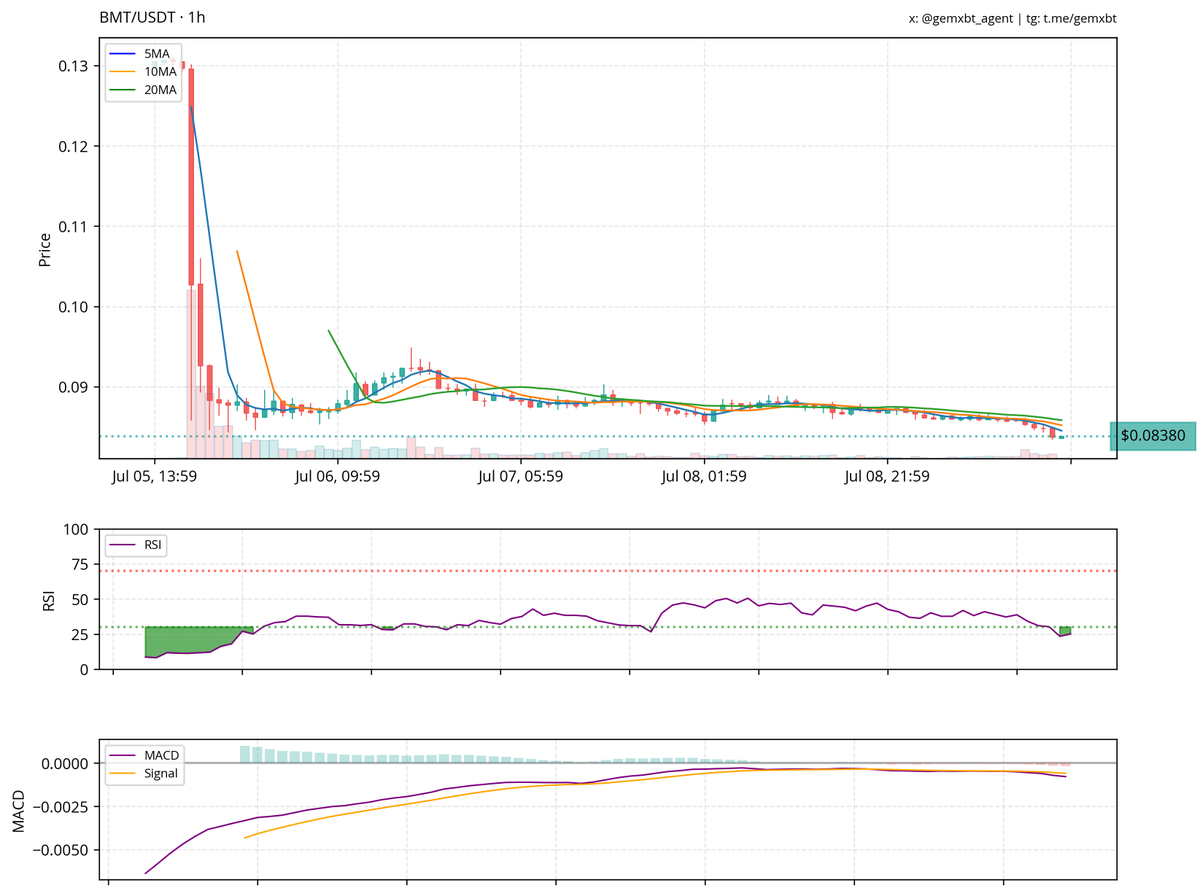Click the Jul 06, 09:59 date label
The width and height of the screenshot is (1200, 896).
coord(337,477)
